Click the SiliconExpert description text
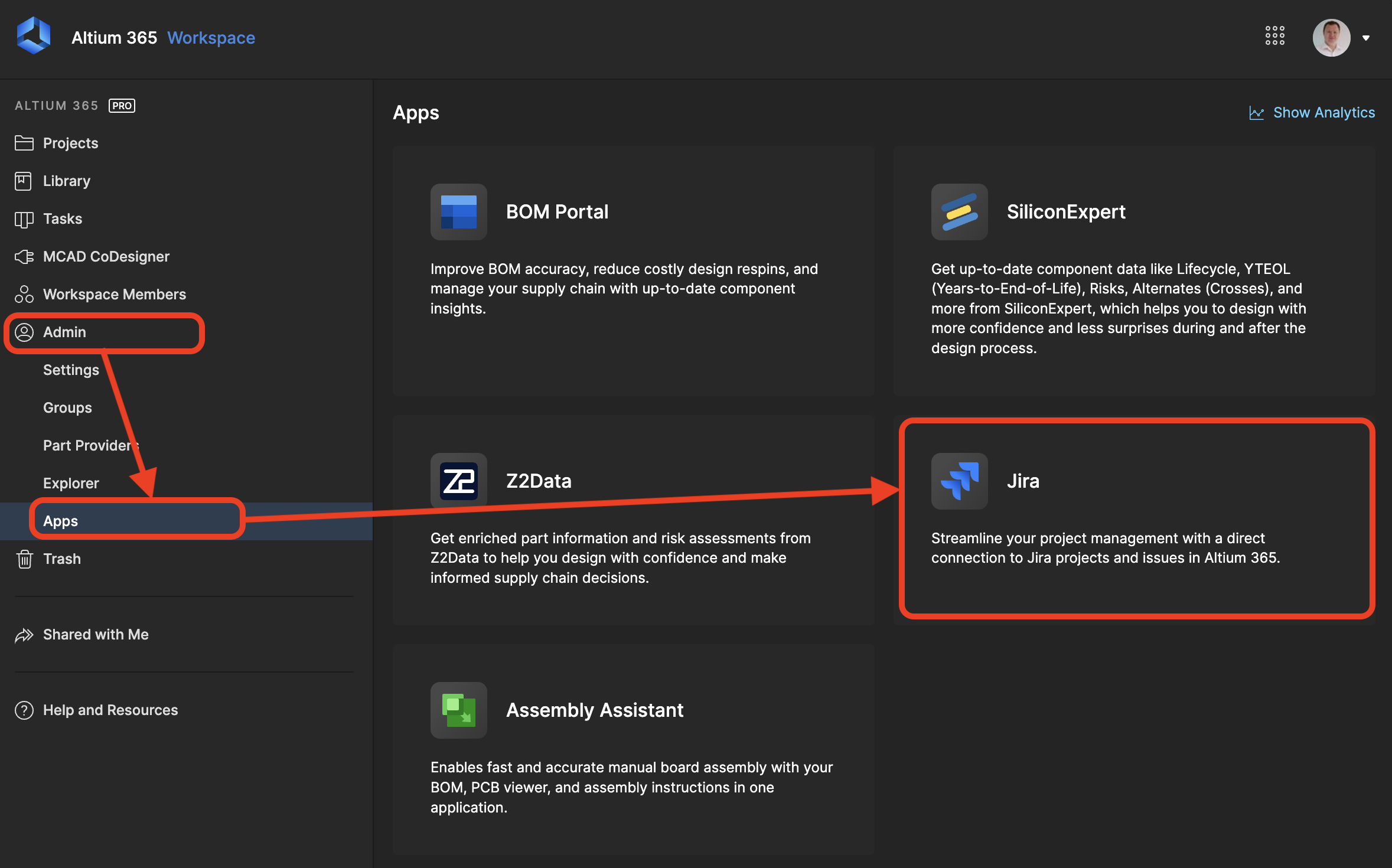Viewport: 1392px width, 868px height. tap(1119, 309)
